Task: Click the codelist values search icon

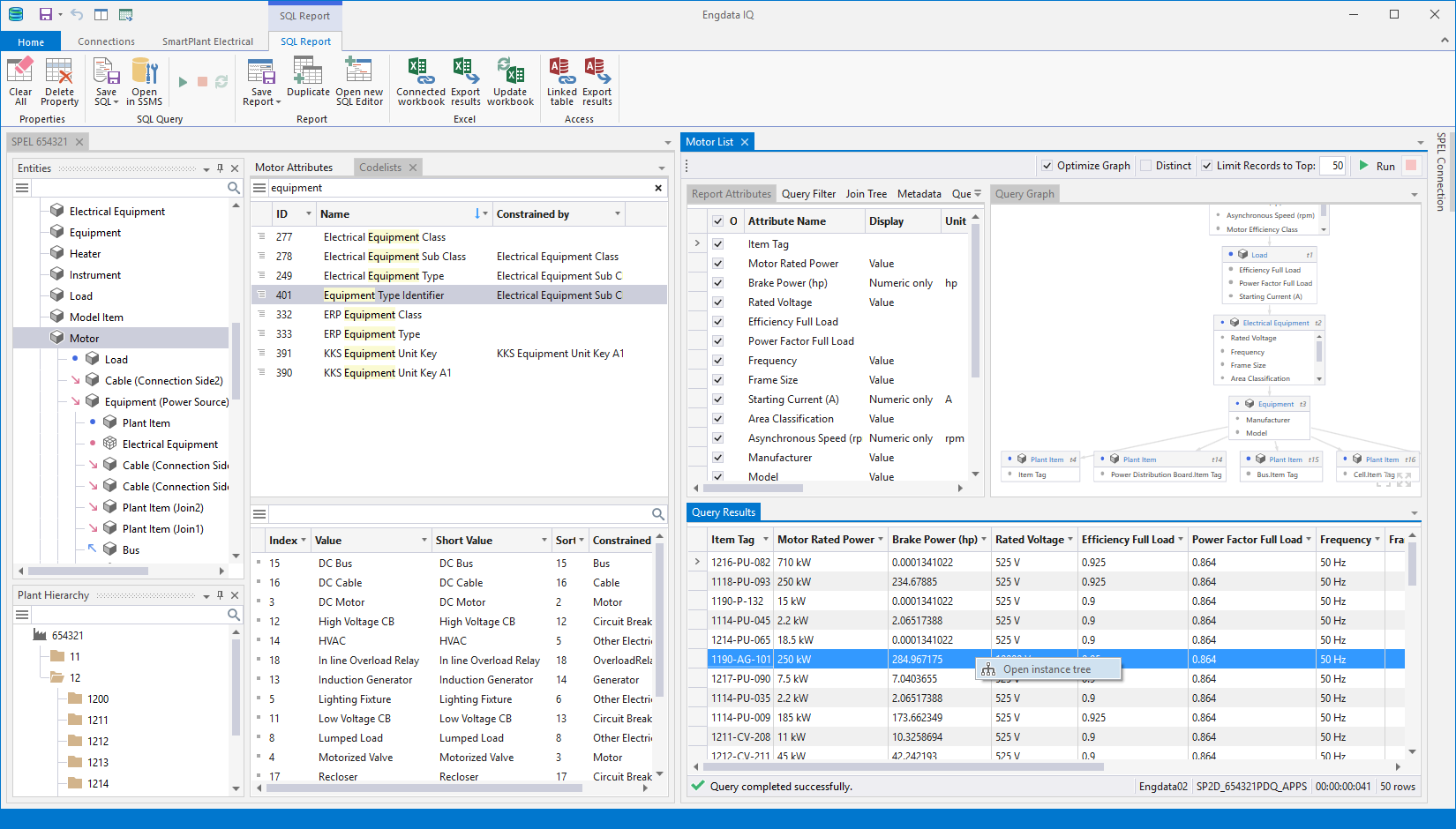Action: (x=658, y=514)
